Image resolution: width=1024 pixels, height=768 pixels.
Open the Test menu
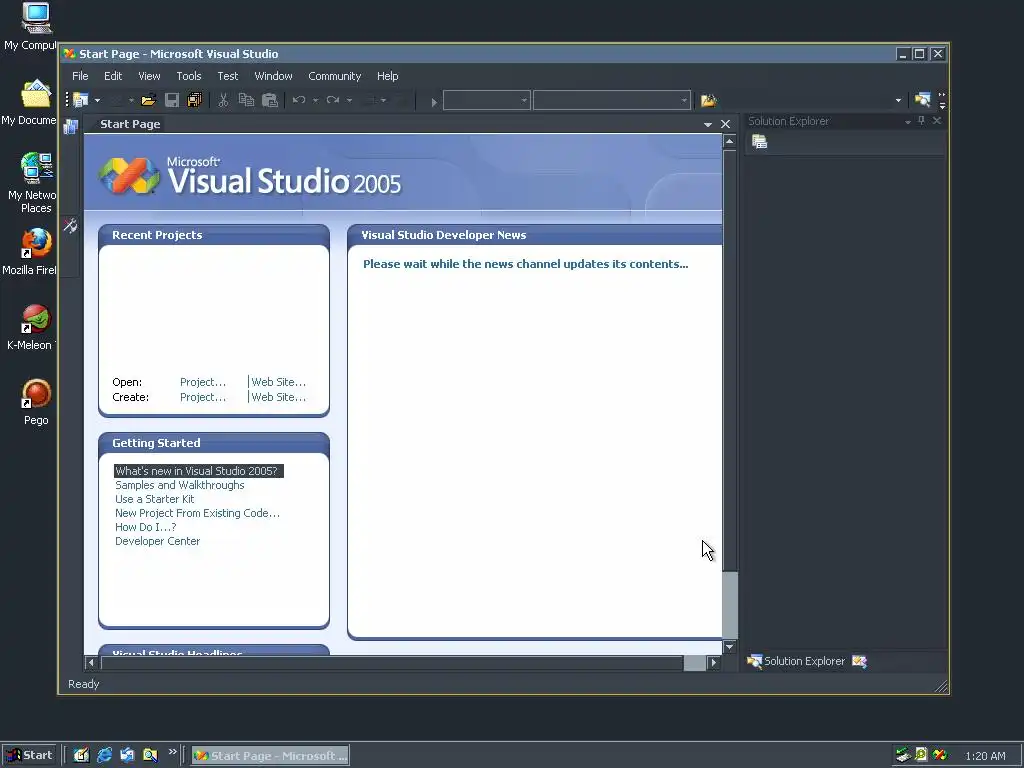point(228,76)
